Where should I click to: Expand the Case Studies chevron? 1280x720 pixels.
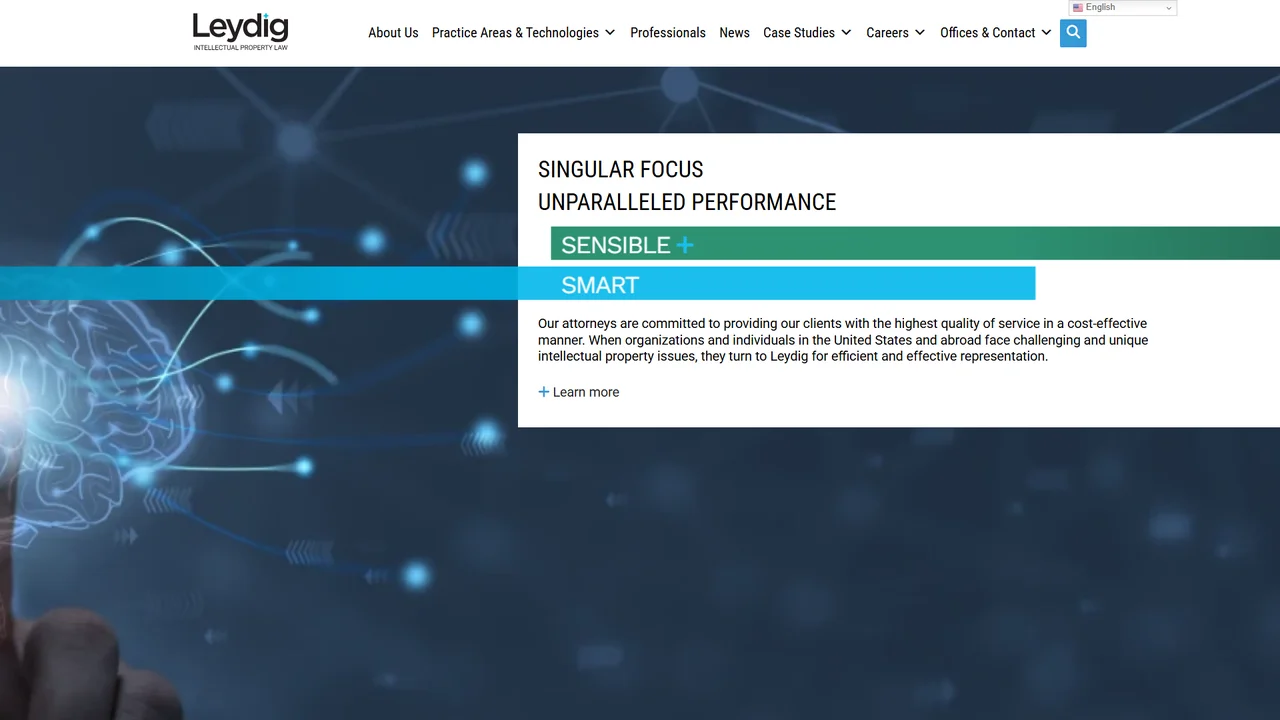846,33
